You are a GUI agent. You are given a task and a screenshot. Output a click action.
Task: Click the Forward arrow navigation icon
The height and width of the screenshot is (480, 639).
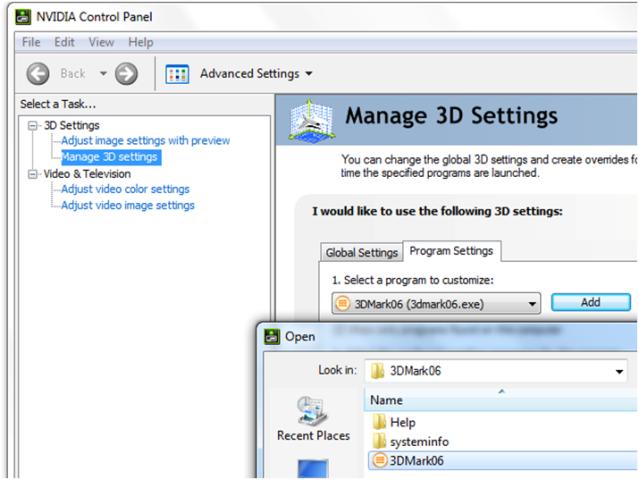(126, 74)
